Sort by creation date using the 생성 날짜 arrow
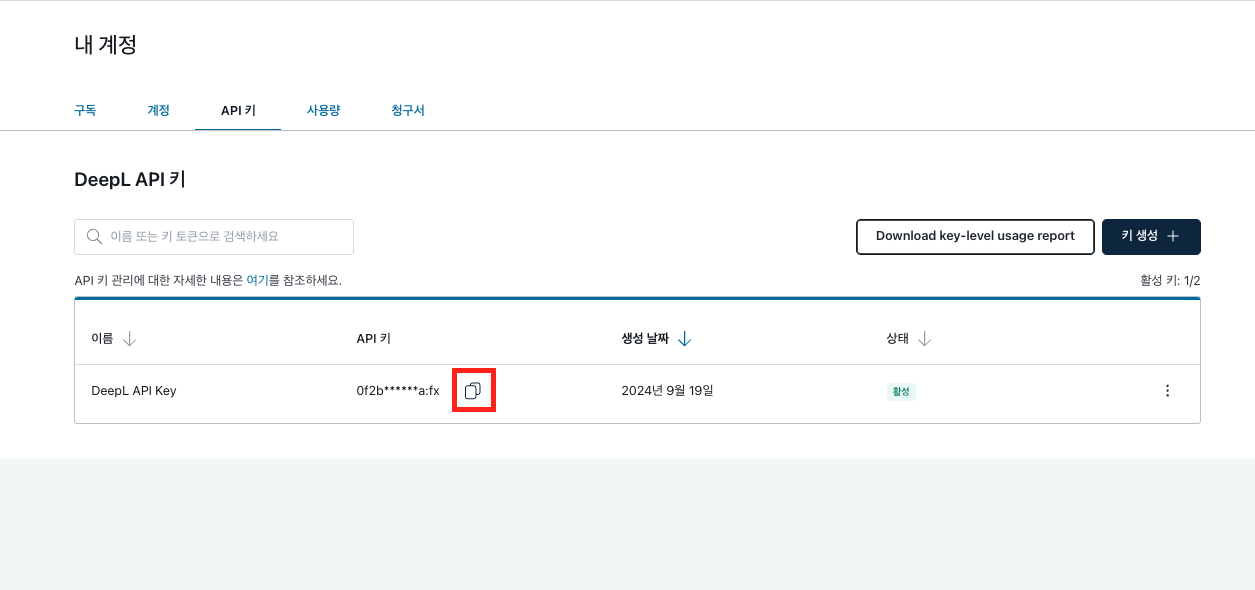 684,339
